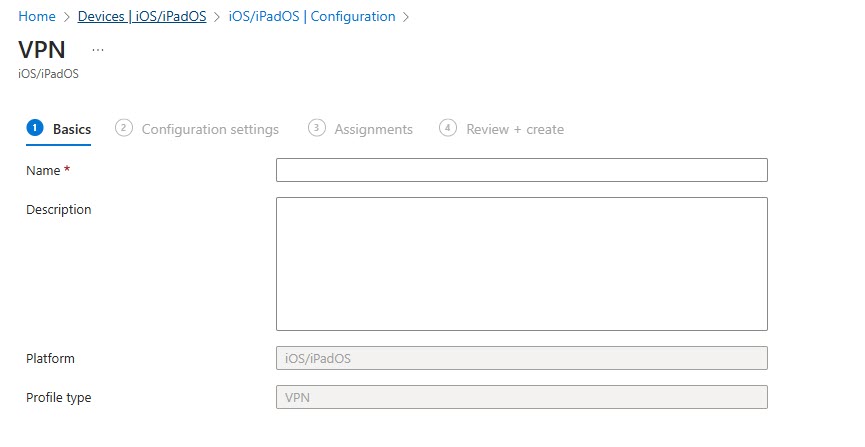Go back to iOS/iPadOS | Configuration breadcrumb

click(x=311, y=17)
